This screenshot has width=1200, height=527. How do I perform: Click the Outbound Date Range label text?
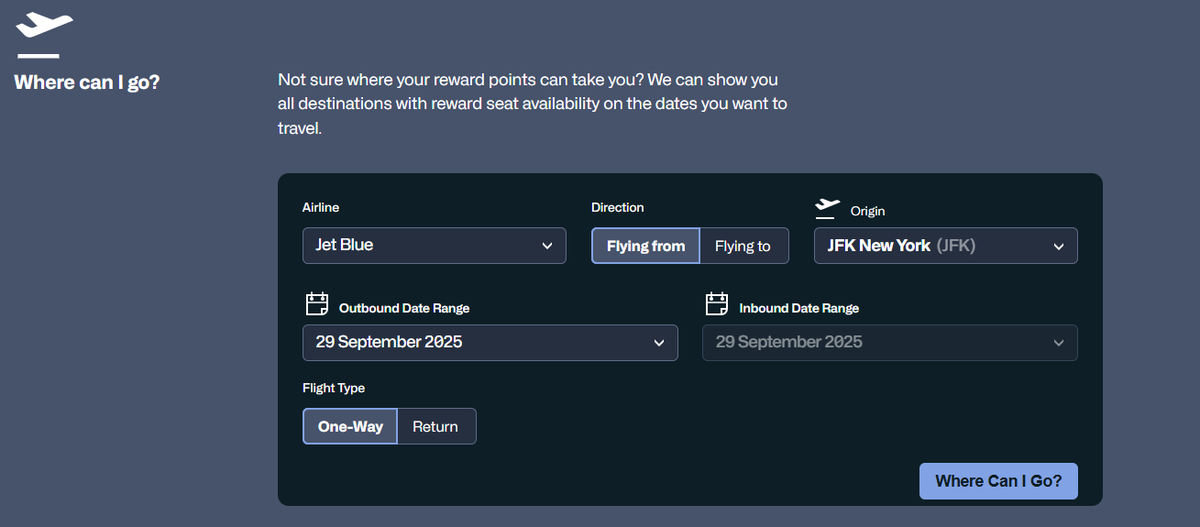404,308
